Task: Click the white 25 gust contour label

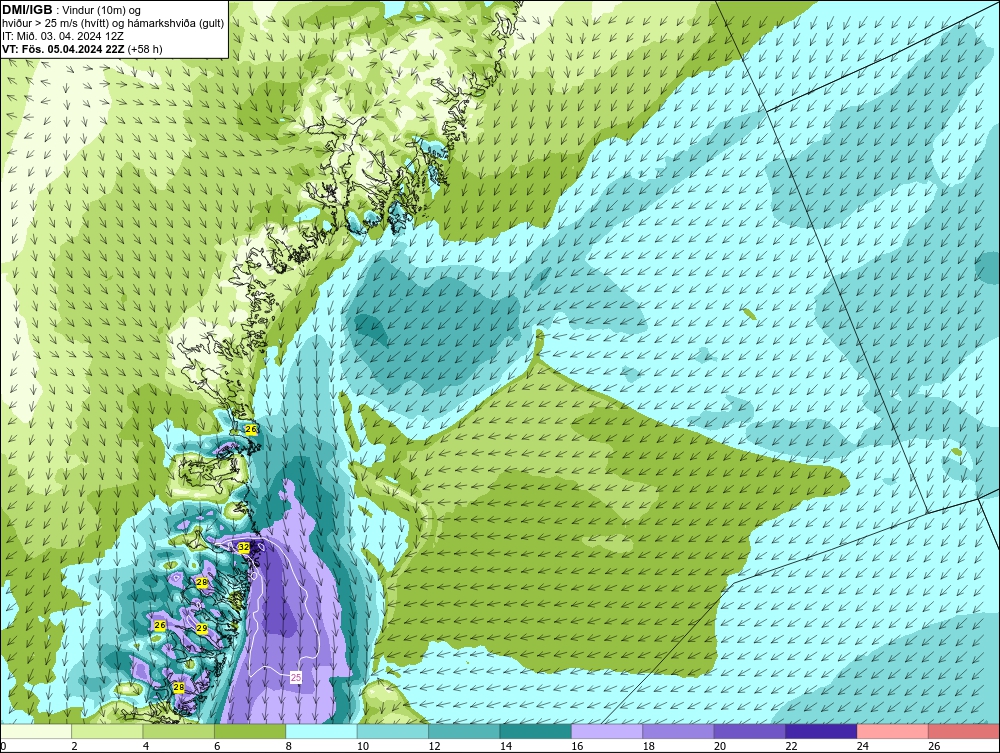Action: click(296, 677)
